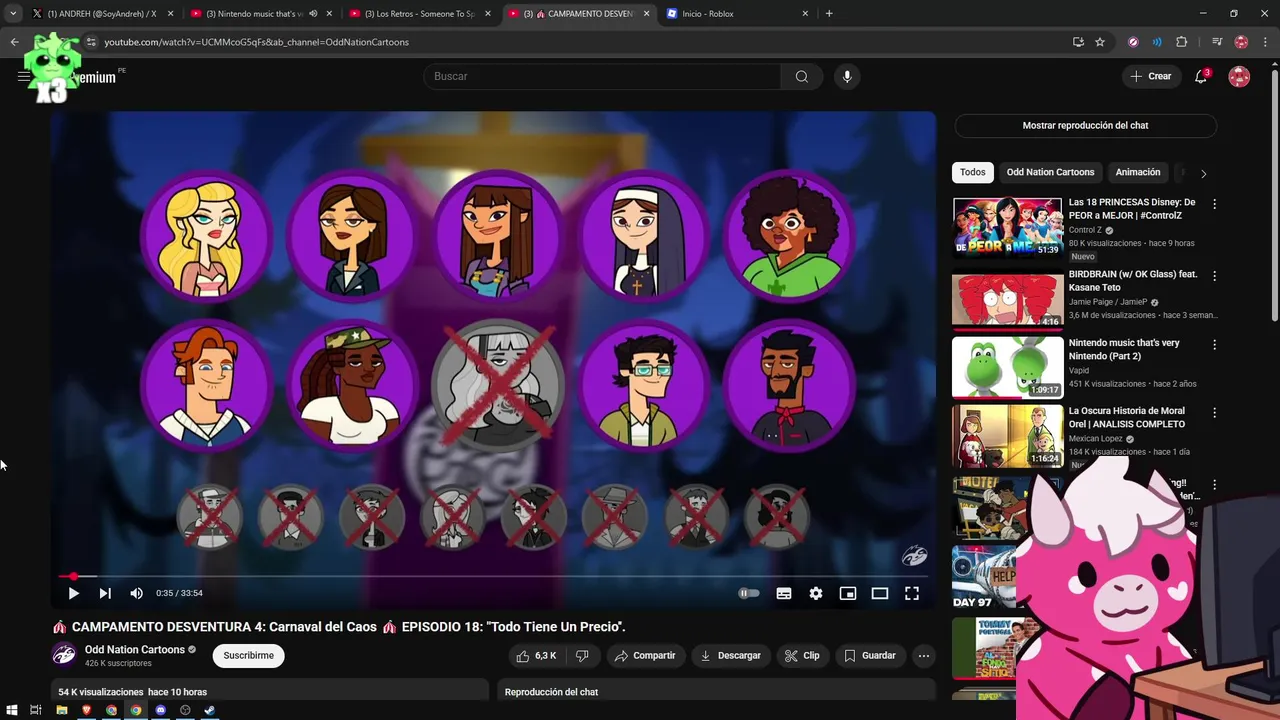
Task: Select the Todos filter chip
Action: pyautogui.click(x=973, y=172)
